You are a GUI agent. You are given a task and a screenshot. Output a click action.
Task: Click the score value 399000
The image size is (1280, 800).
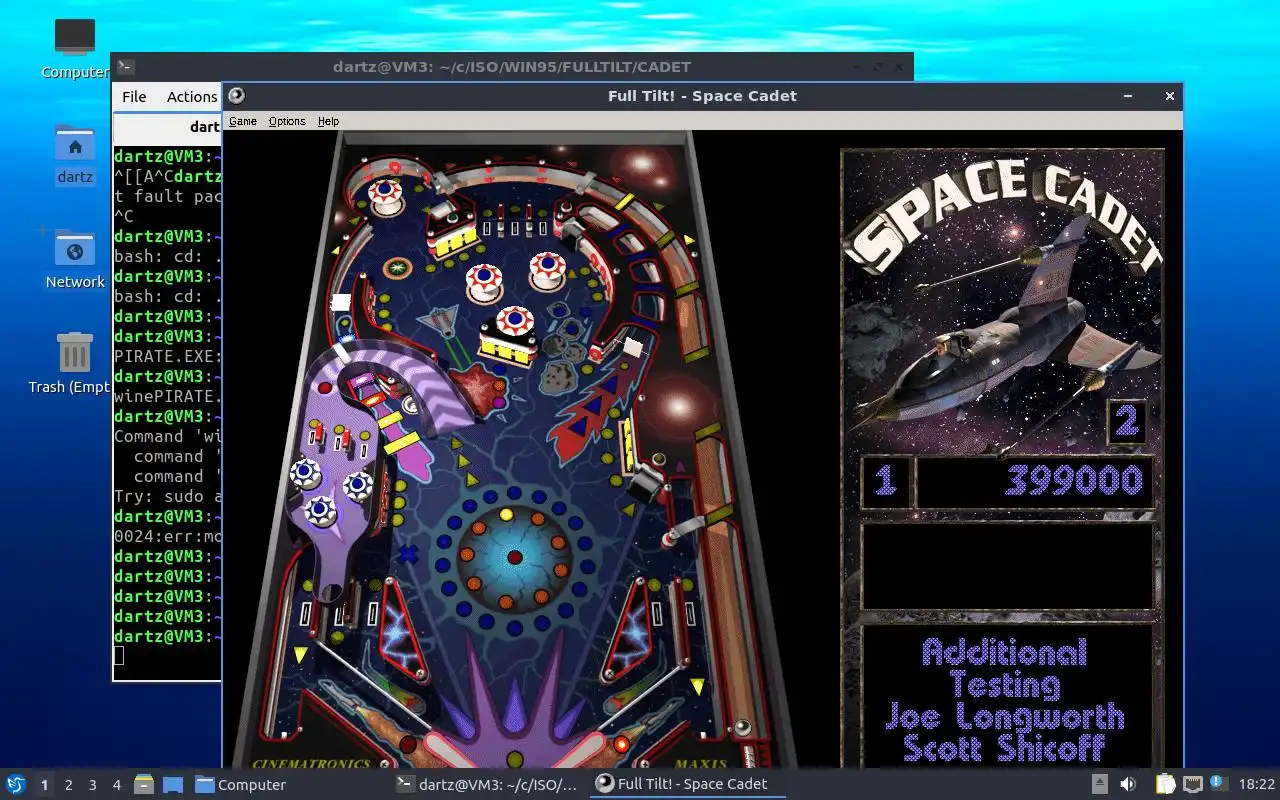coord(1074,481)
